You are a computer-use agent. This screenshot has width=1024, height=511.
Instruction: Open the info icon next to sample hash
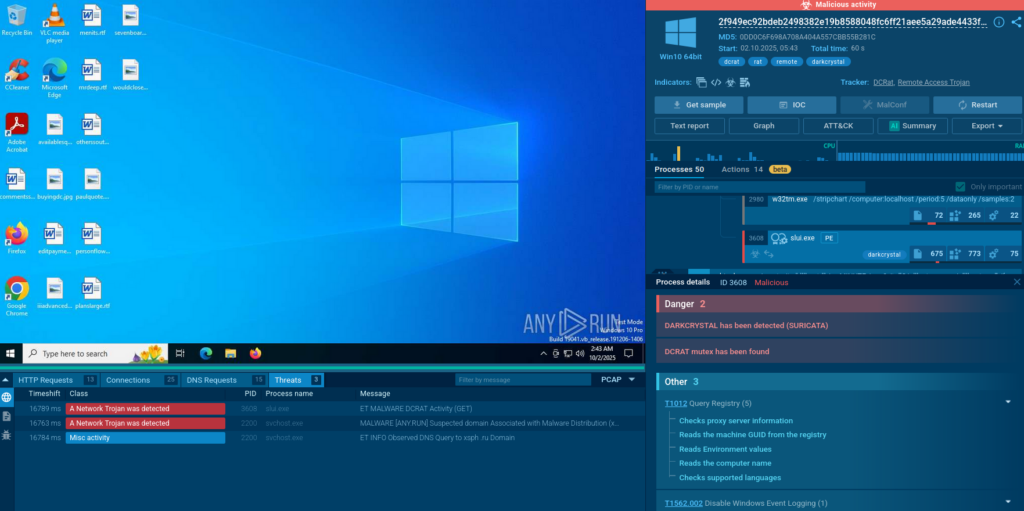[x=998, y=22]
